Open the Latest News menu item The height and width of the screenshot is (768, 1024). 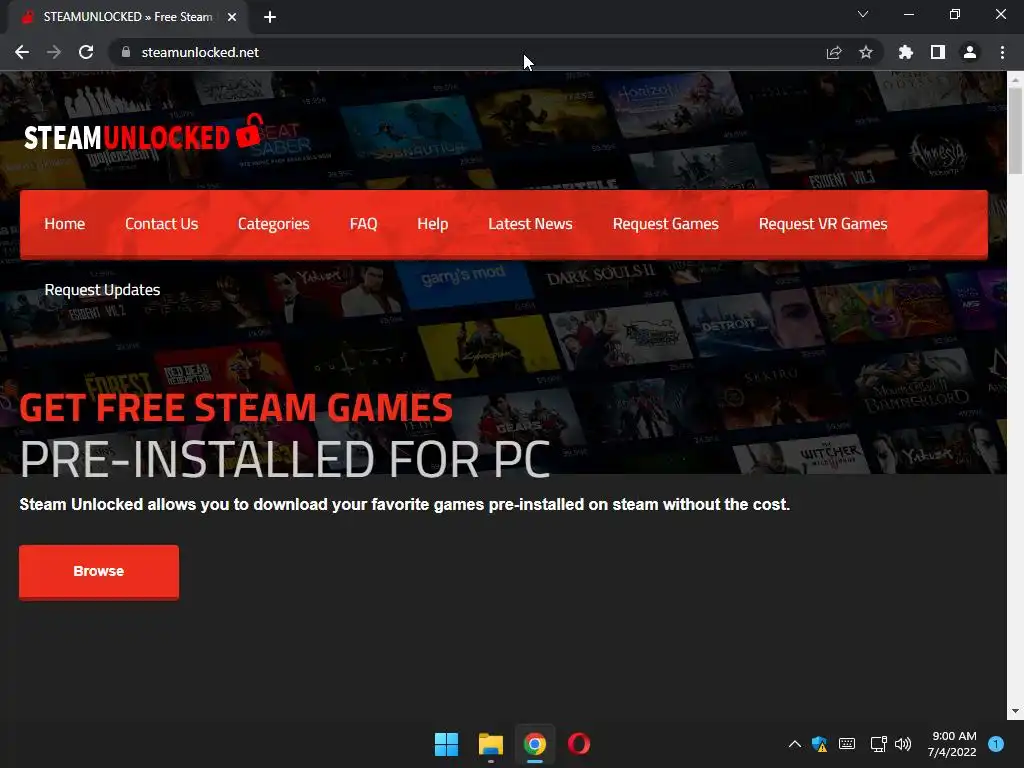coord(530,224)
